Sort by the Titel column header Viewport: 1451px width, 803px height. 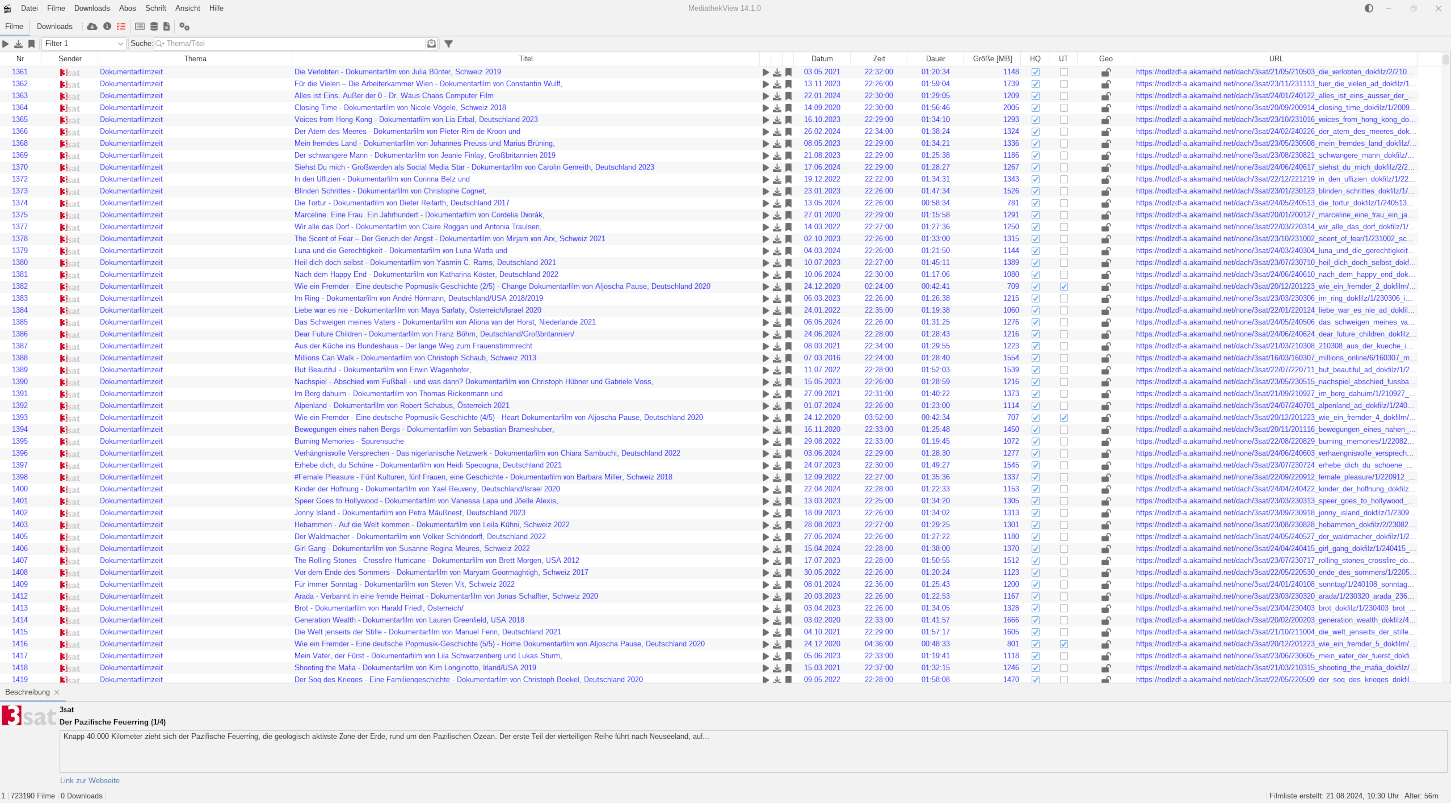526,59
